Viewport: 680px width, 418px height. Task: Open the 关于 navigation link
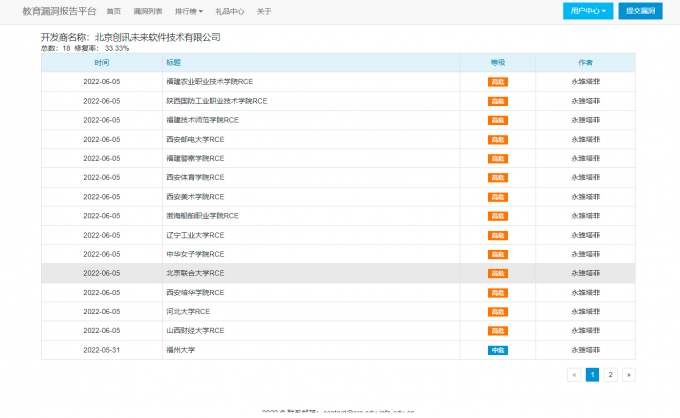(x=264, y=11)
